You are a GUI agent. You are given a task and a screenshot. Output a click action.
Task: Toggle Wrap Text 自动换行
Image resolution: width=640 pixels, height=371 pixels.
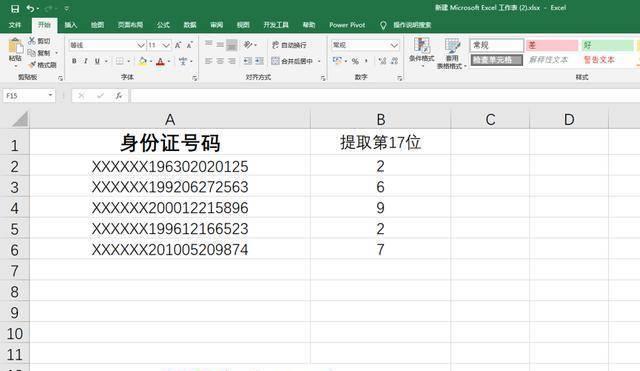(289, 45)
